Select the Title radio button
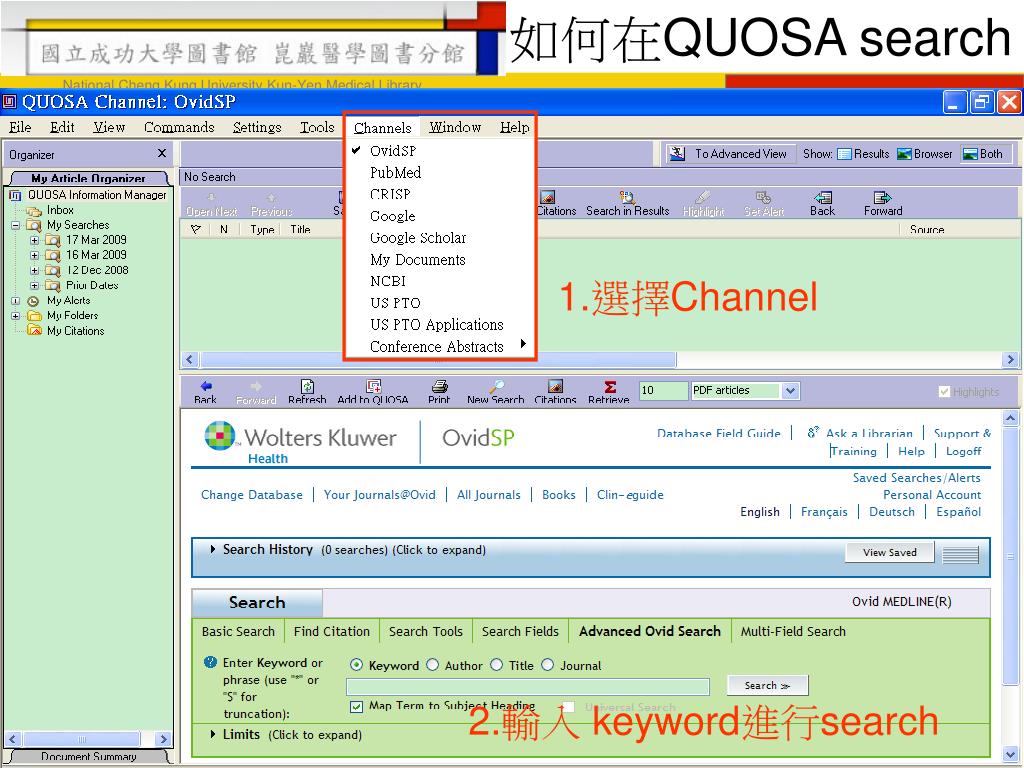 [497, 665]
